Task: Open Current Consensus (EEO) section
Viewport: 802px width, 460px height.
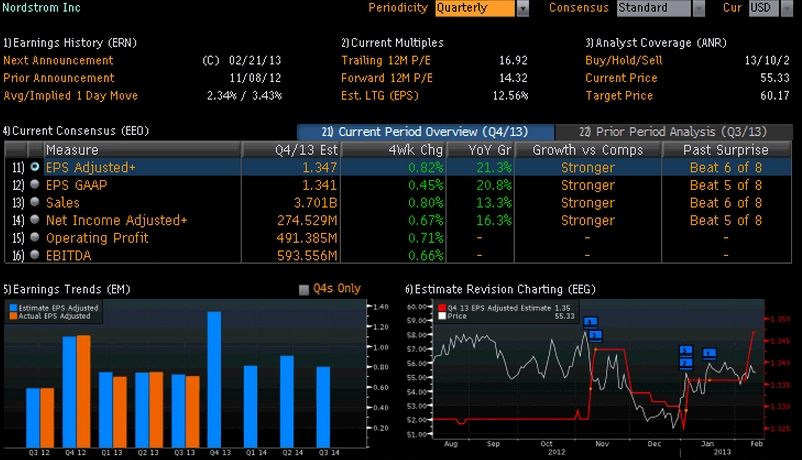Action: pos(76,131)
